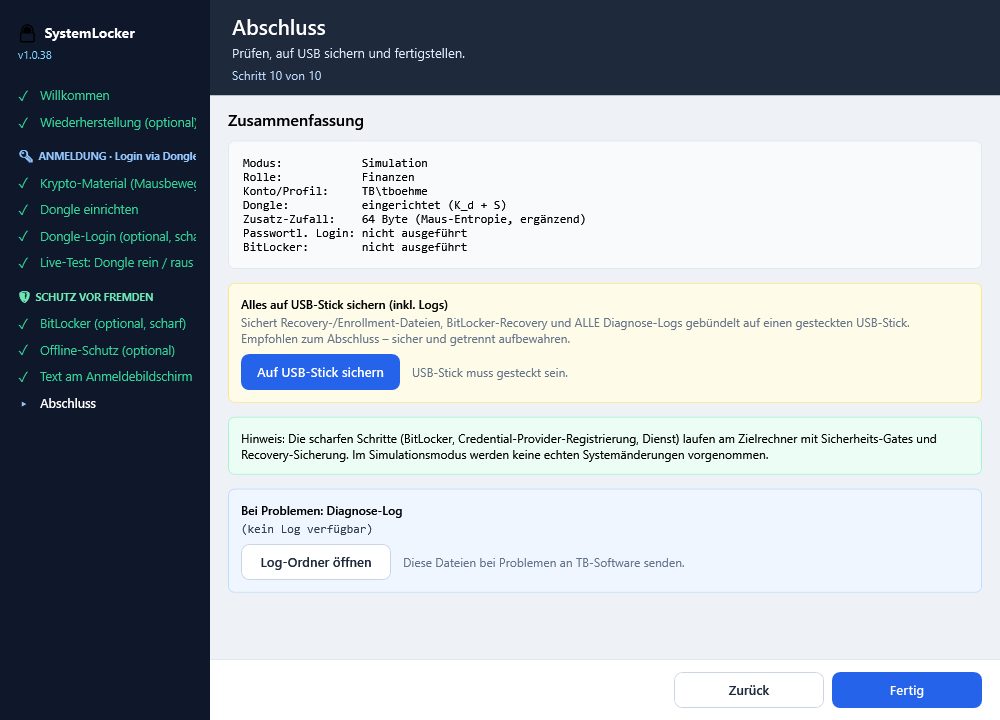
Task: Go back with the Zurück button
Action: coord(749,690)
